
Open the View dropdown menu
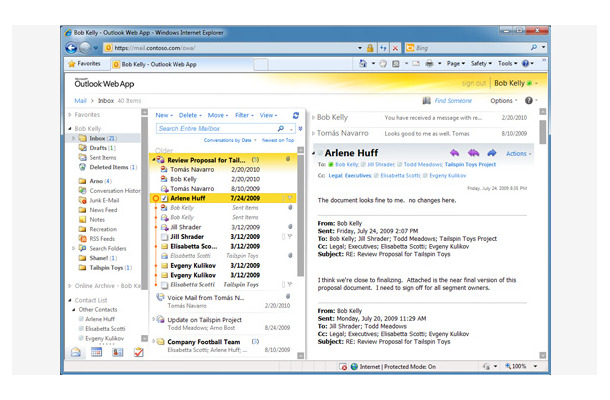pyautogui.click(x=268, y=115)
